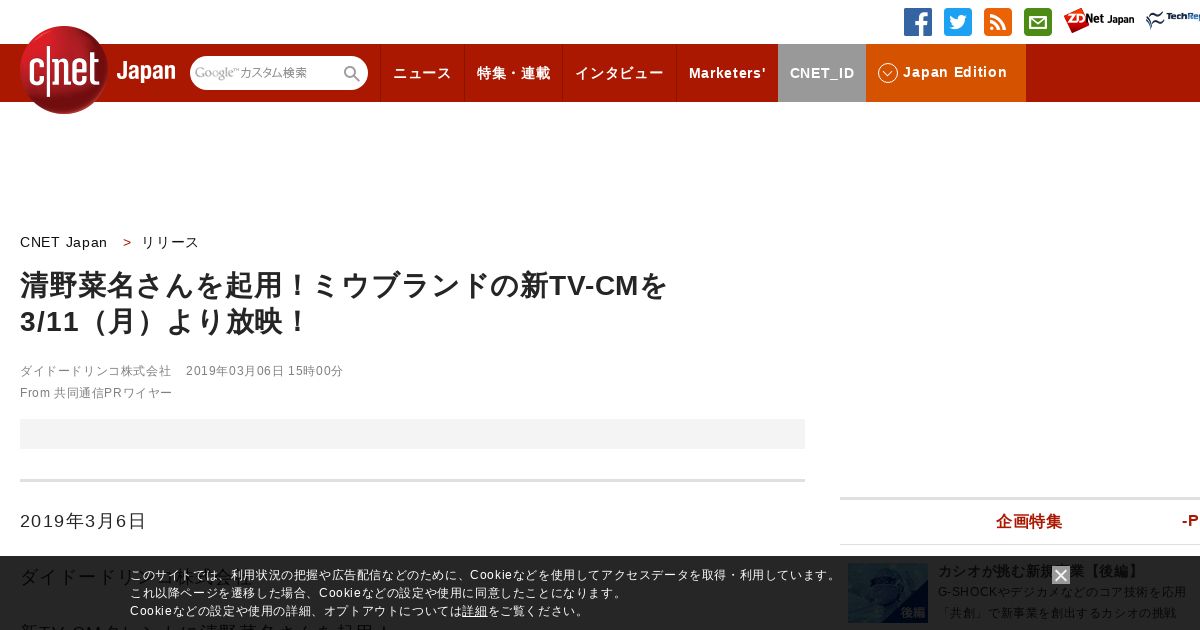Submit search with magnifier icon
1200x630 pixels.
[351, 73]
